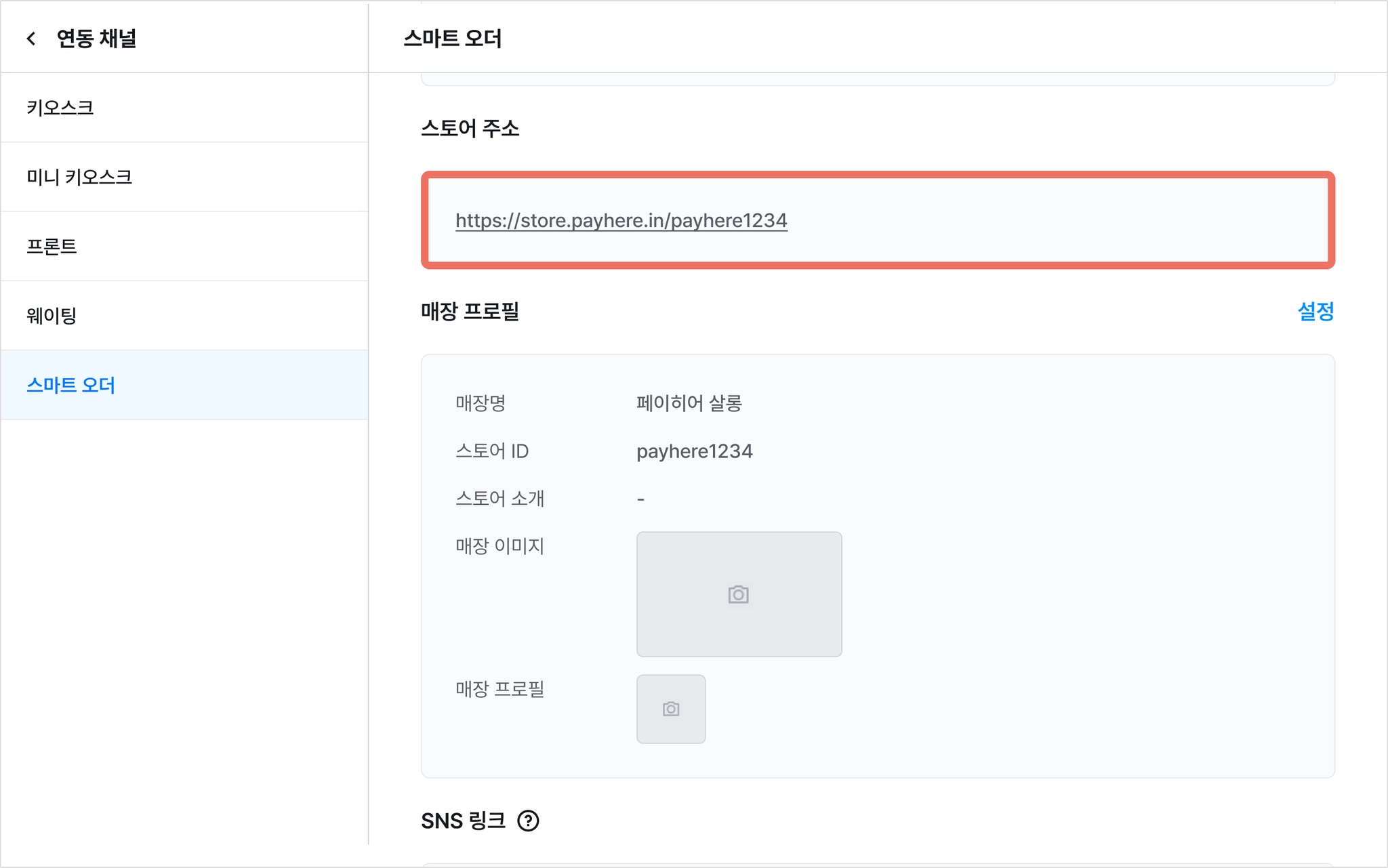Click the camera icon in 매장 이미지 placeholder
The image size is (1388, 868).
[739, 594]
